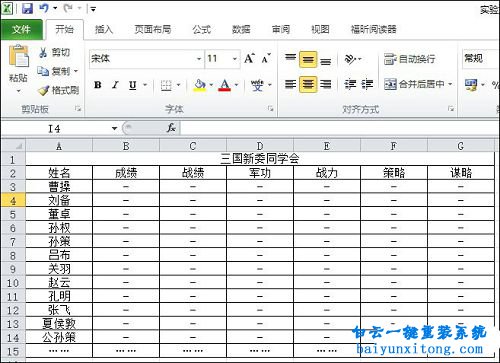Click in the formula bar
This screenshot has height=363, width=500.
click(x=339, y=128)
